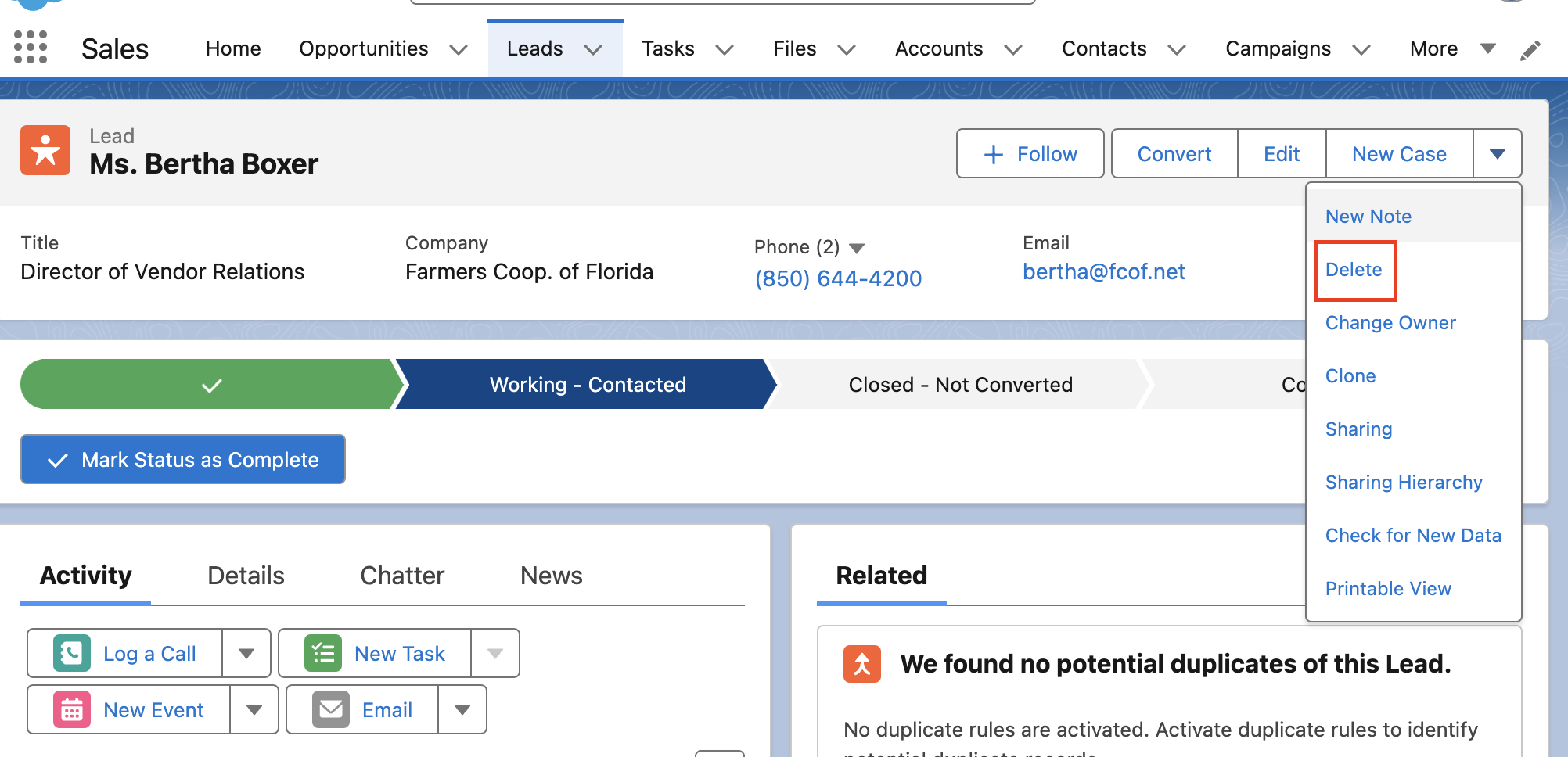Click the Lead record person icon
Image resolution: width=1568 pixels, height=757 pixels.
point(45,149)
